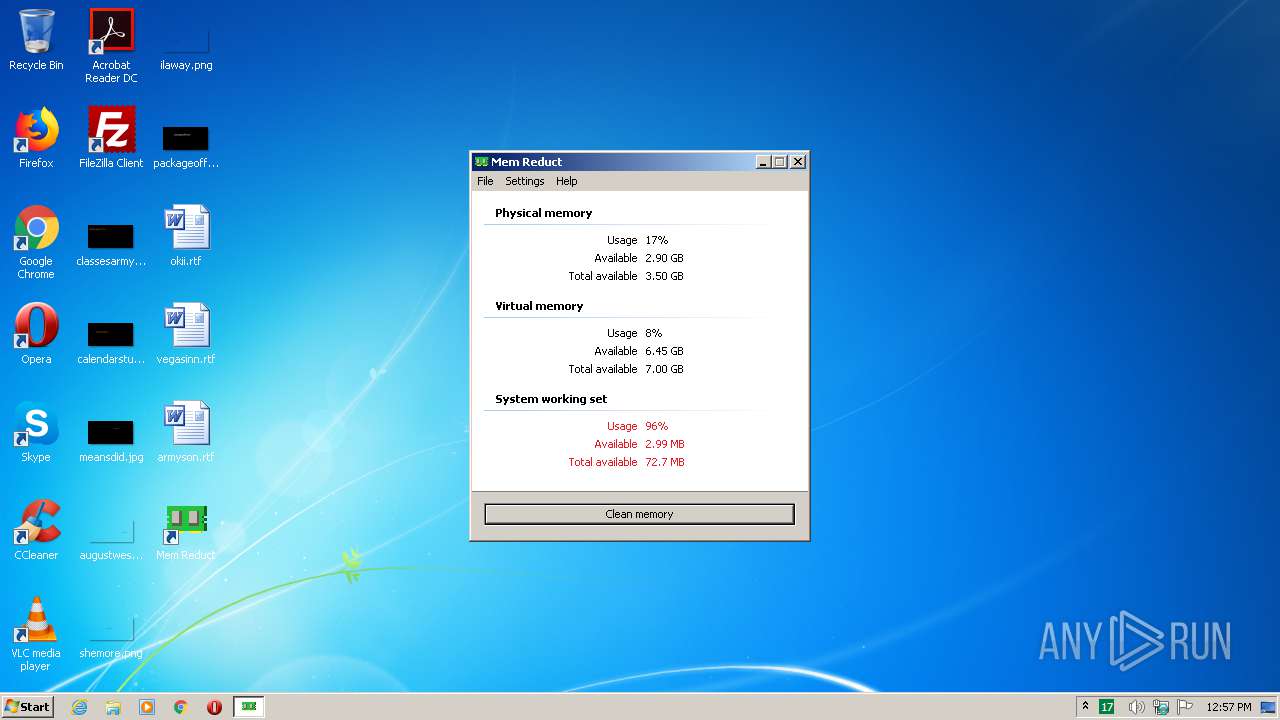Open Firefox desktop shortcut
The width and height of the screenshot is (1280, 720).
[36, 138]
